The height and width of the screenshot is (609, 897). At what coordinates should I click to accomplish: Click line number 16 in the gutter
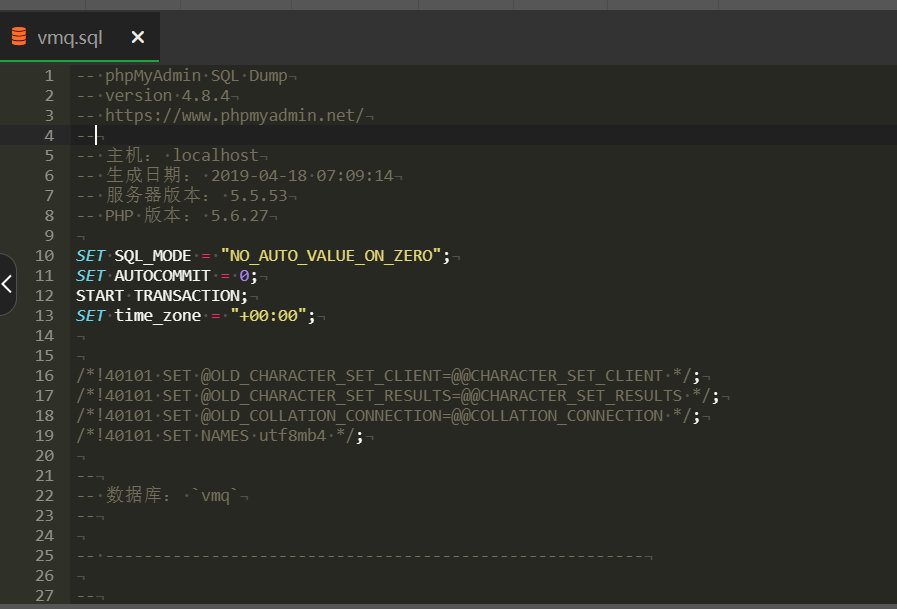pos(44,376)
